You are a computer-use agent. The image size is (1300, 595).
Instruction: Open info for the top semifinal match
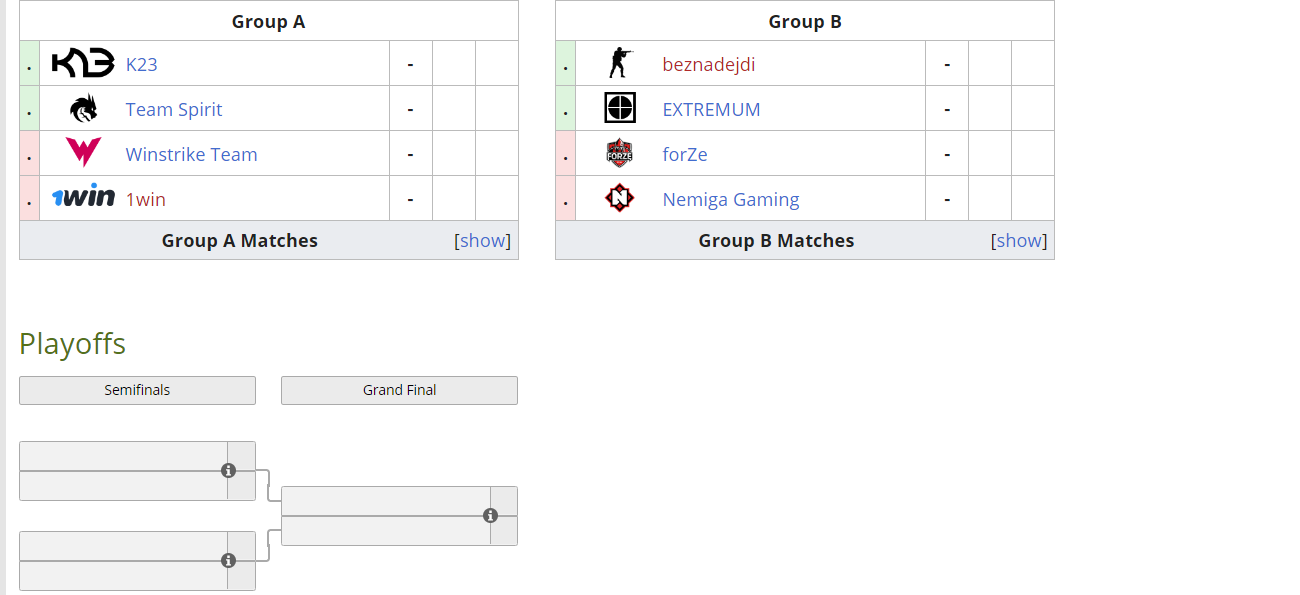228,470
